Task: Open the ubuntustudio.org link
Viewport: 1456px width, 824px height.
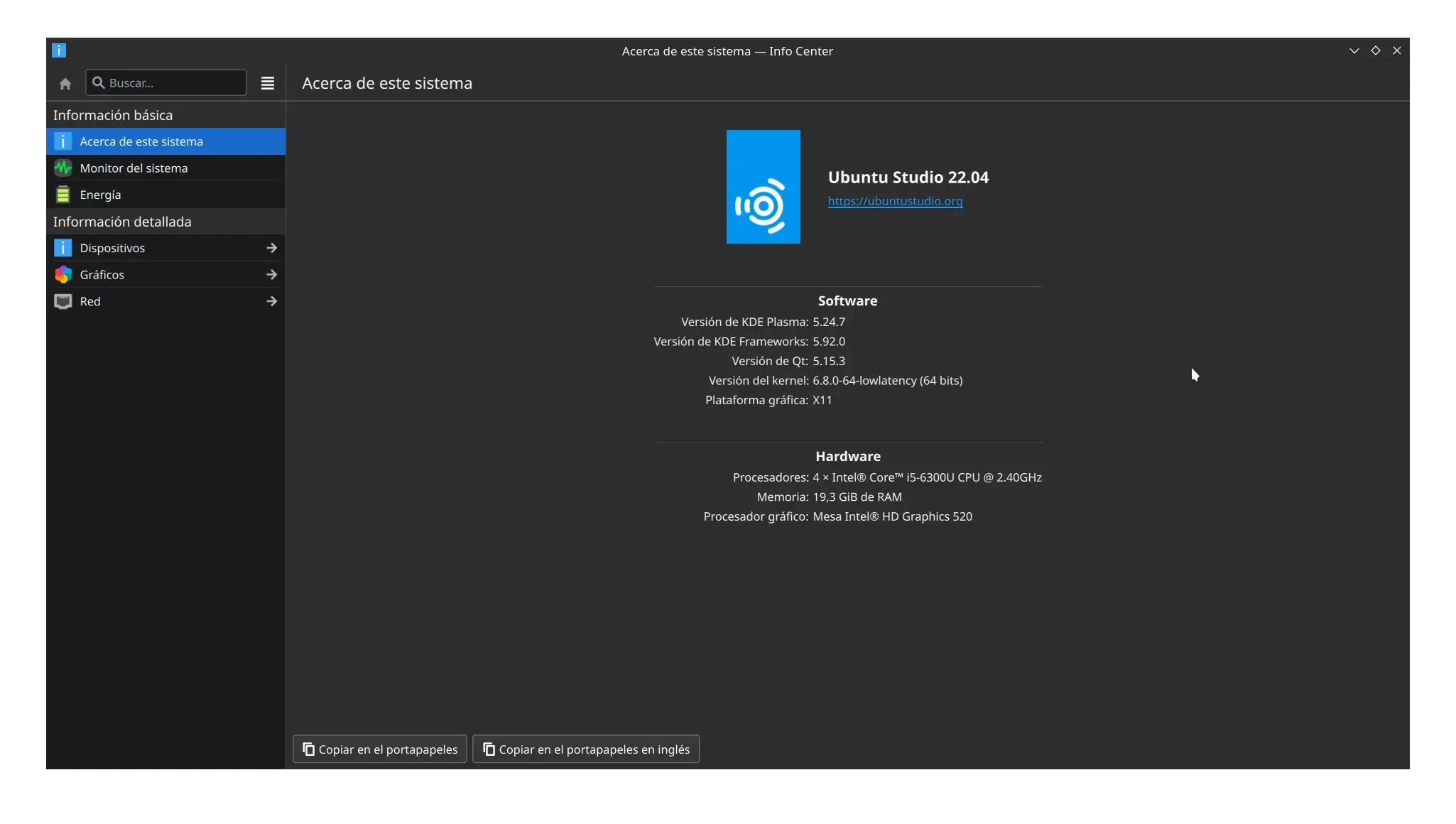Action: 895,201
